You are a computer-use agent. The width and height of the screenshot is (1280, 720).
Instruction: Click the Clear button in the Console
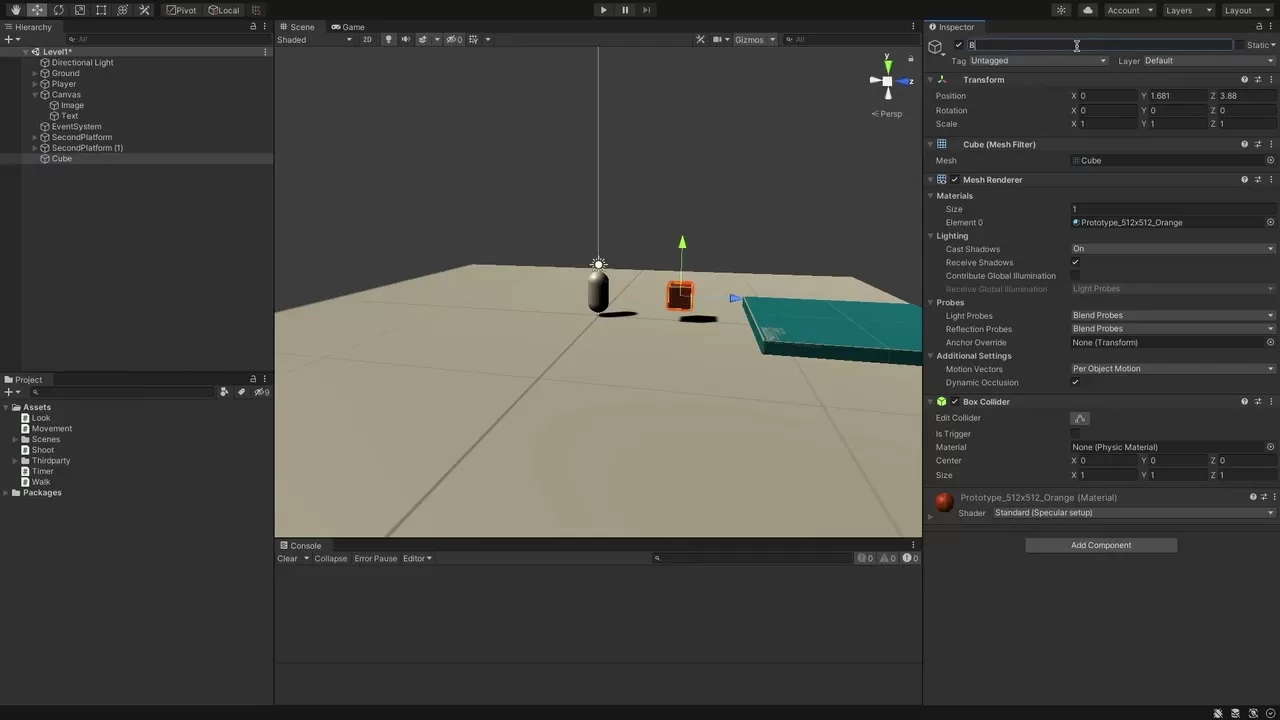(x=287, y=558)
